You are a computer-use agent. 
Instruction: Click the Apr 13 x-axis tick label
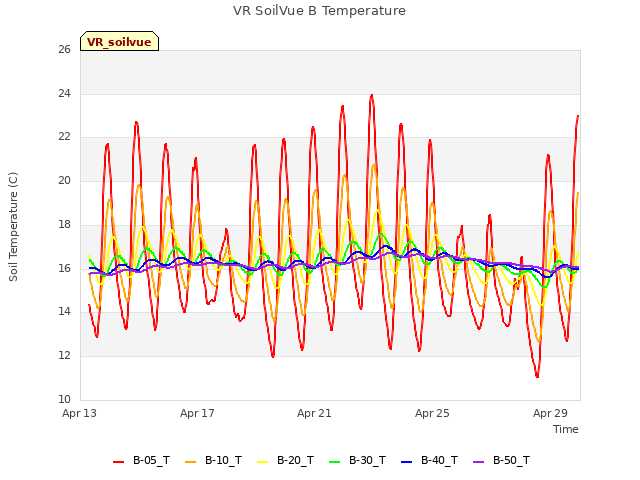[x=80, y=413]
